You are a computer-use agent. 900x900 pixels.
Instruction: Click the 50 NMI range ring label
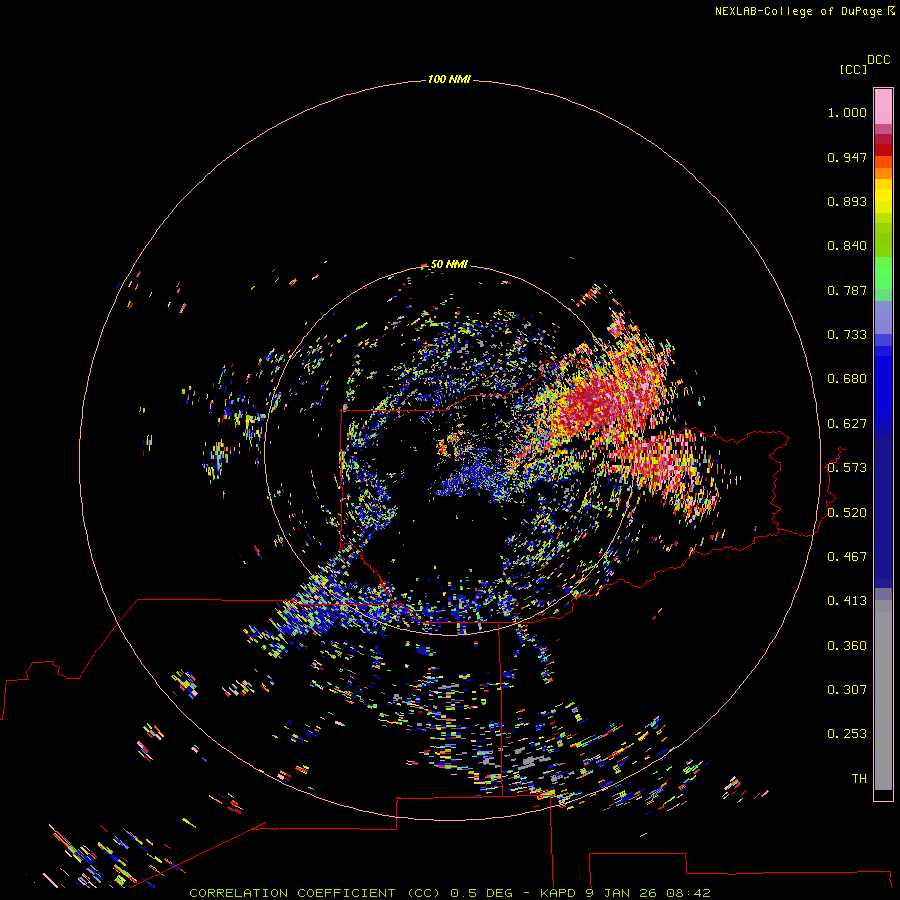pos(449,264)
